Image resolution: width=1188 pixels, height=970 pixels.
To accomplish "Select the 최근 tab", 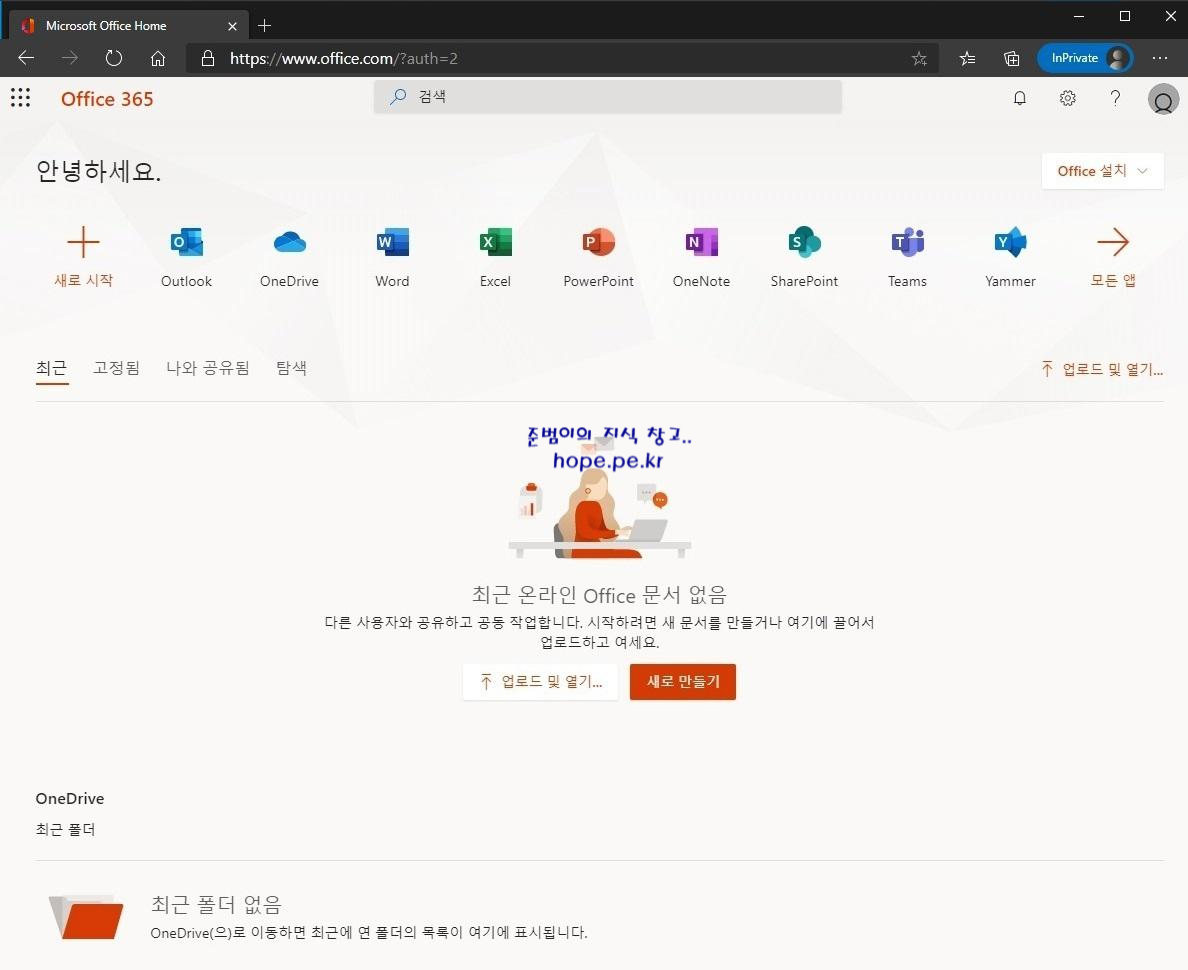I will [52, 368].
